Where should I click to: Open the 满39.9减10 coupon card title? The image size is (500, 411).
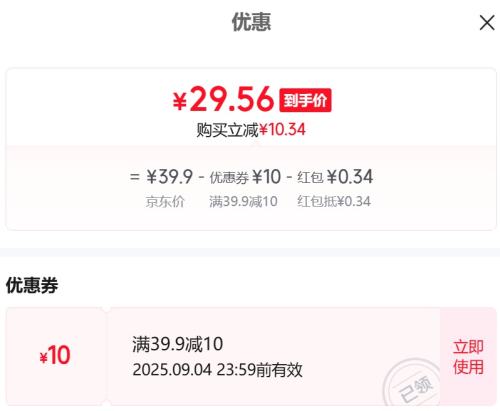pyautogui.click(x=177, y=344)
